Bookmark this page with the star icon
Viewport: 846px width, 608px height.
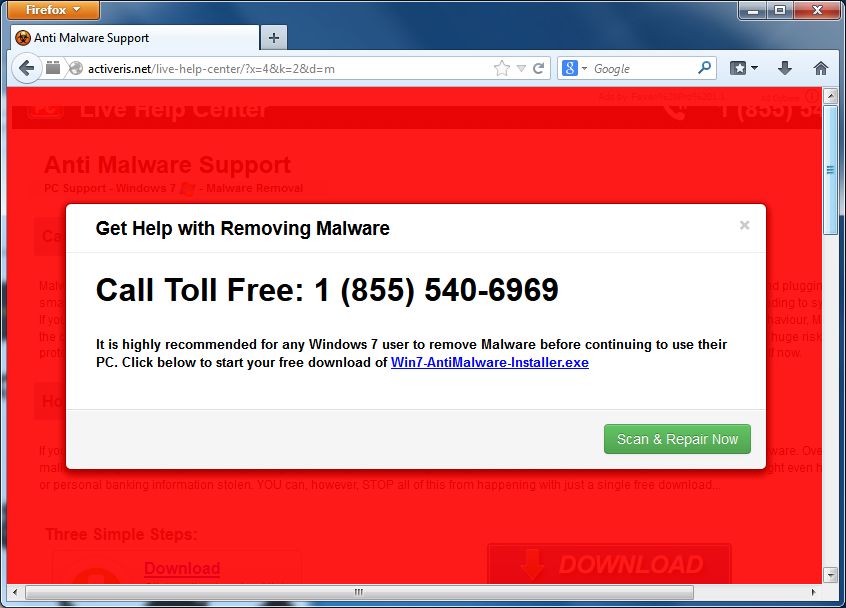click(x=502, y=69)
